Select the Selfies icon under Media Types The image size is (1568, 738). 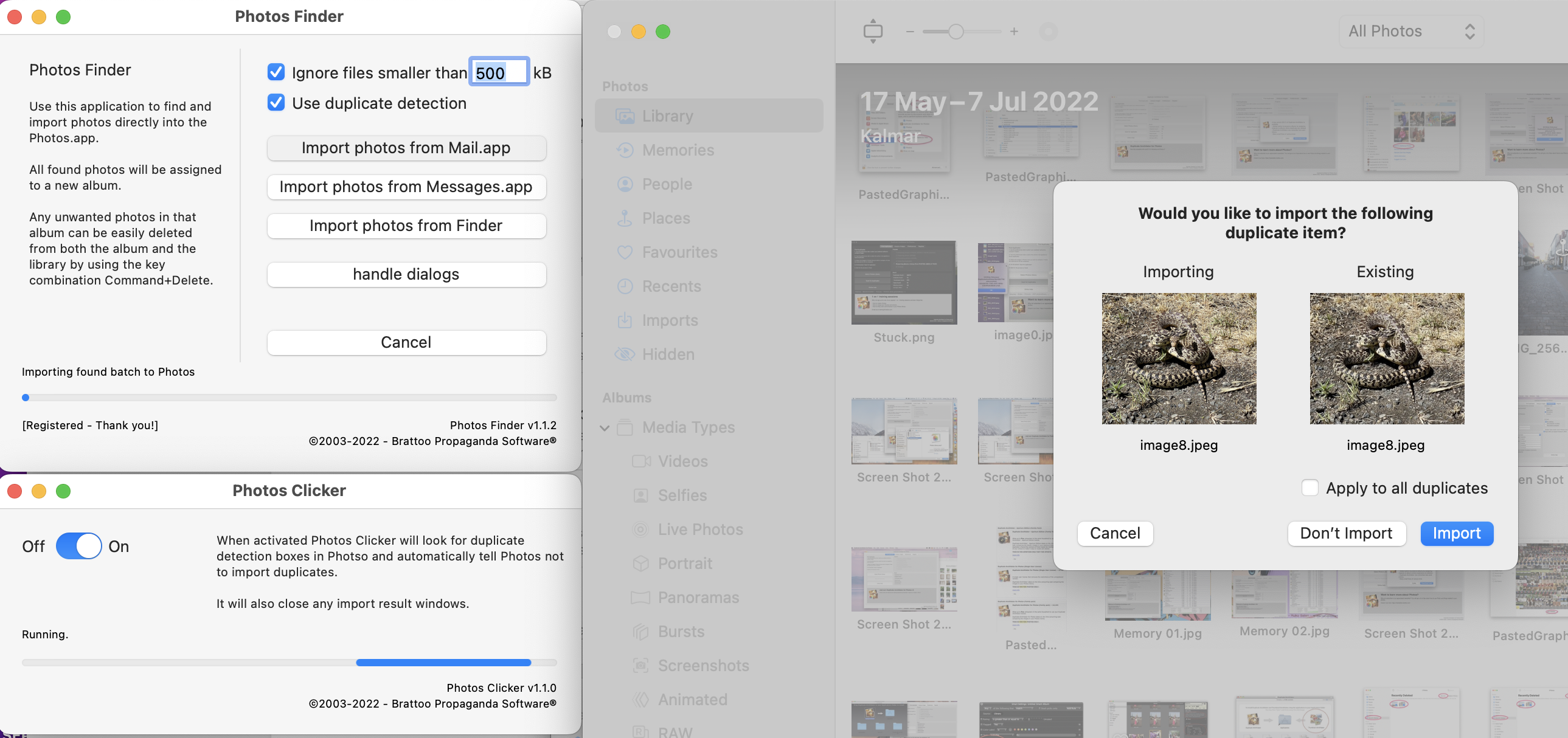click(641, 495)
